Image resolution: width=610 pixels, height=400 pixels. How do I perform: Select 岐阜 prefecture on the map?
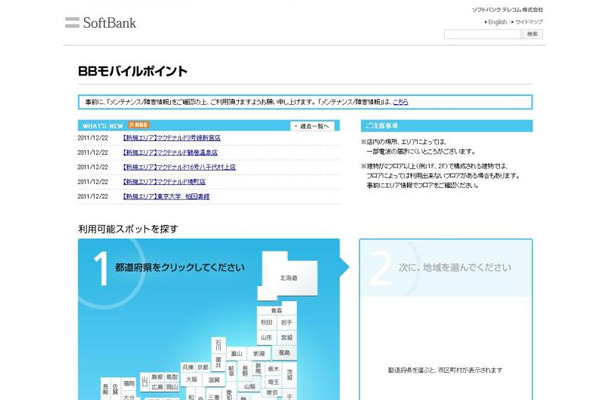[231, 371]
